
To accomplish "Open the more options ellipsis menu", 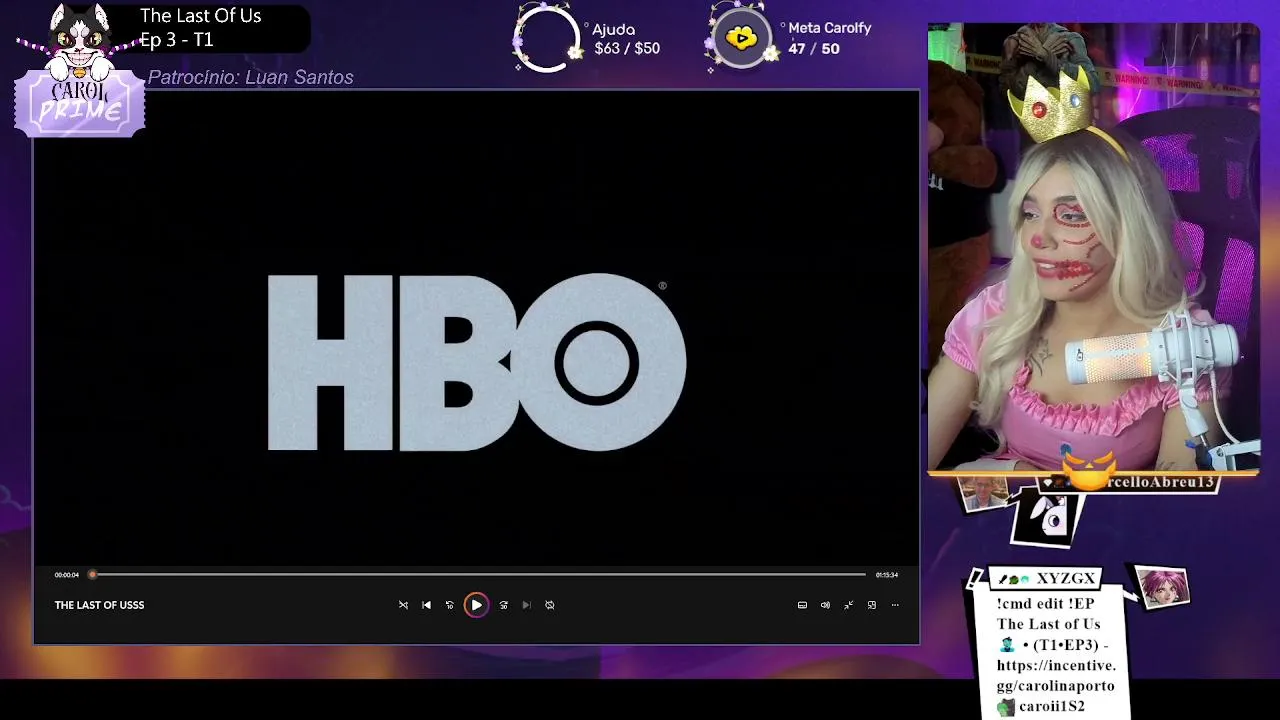I will click(x=895, y=605).
